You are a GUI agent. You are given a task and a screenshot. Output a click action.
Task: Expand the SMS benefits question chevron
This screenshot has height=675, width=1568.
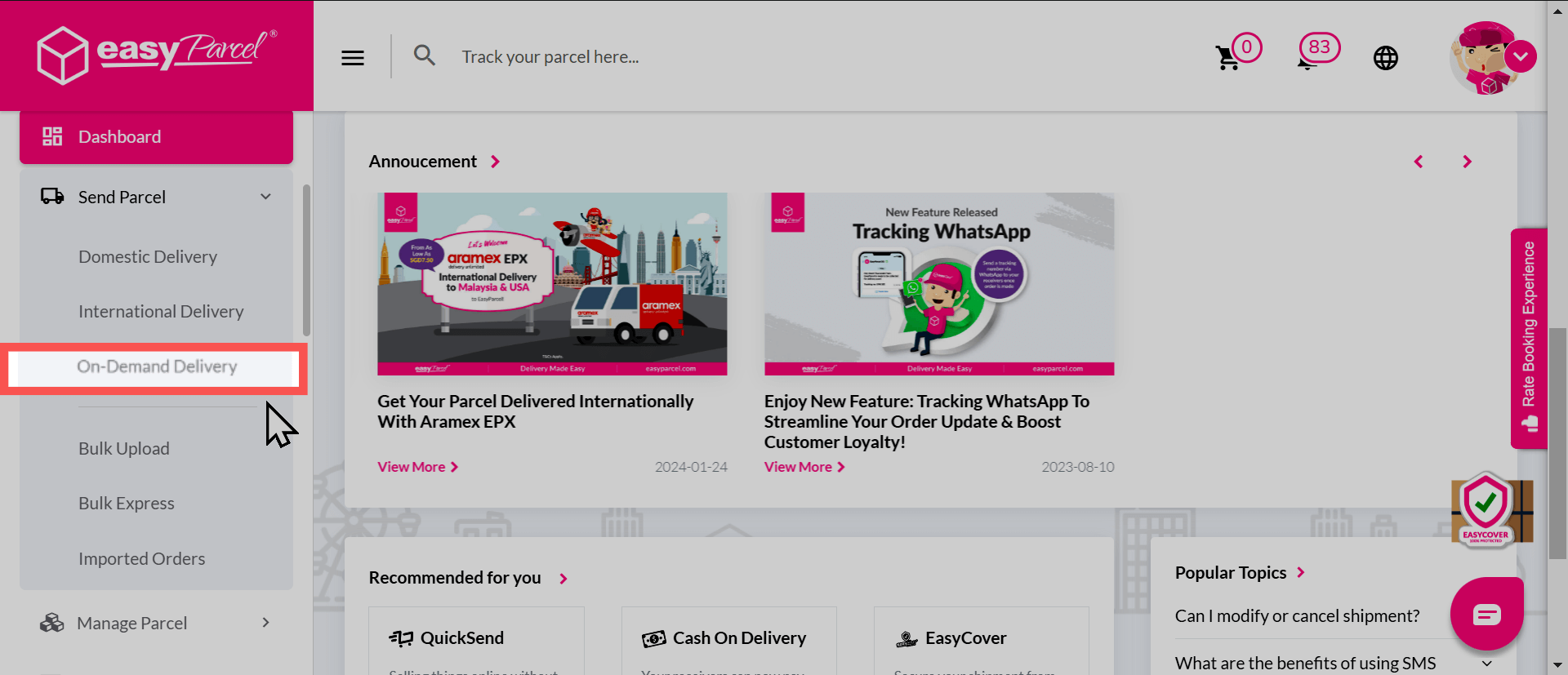click(x=1485, y=664)
